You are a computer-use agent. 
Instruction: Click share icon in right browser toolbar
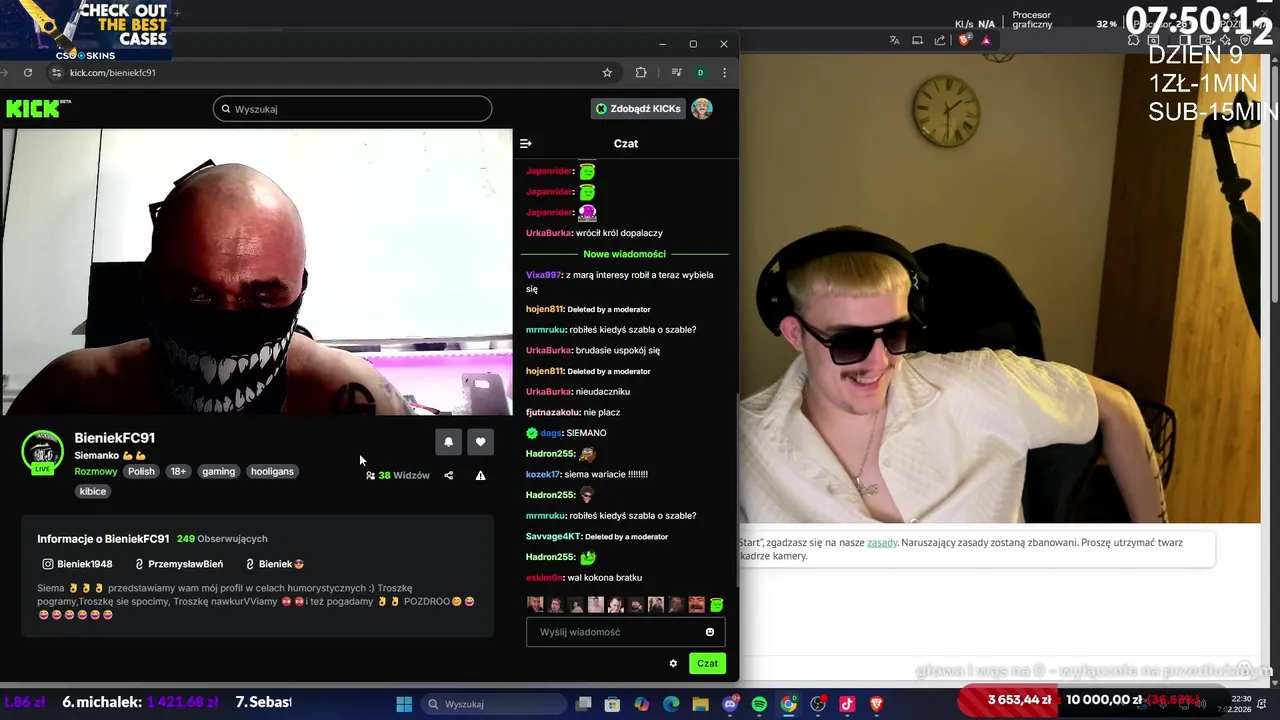pyautogui.click(x=940, y=41)
